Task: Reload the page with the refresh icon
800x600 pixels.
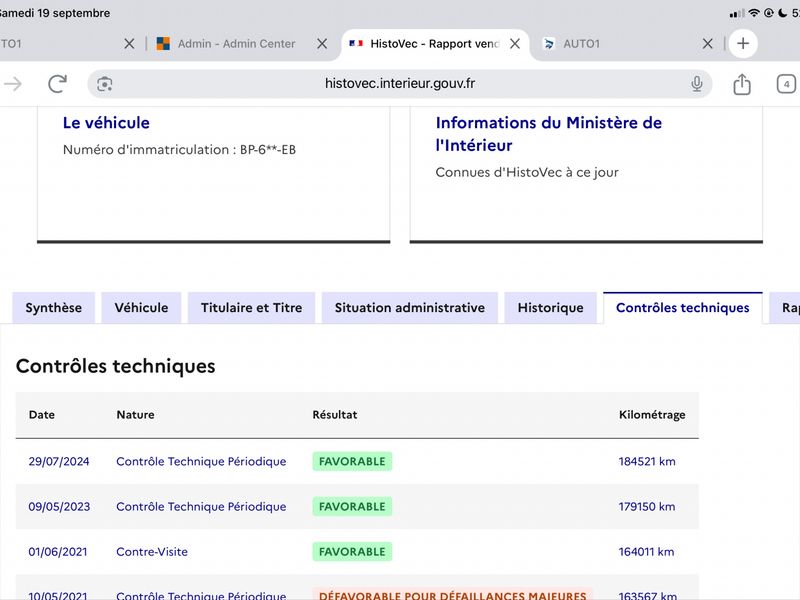Action: pyautogui.click(x=57, y=84)
